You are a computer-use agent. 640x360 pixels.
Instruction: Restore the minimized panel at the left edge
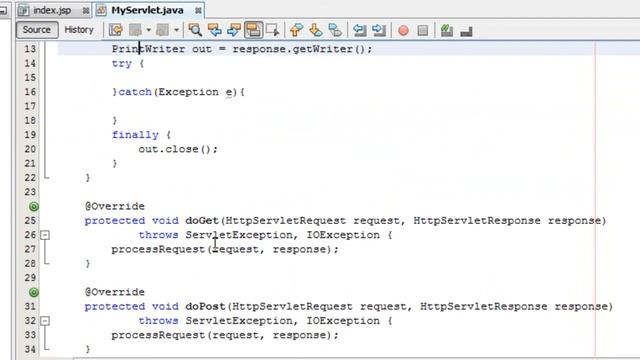3,11
